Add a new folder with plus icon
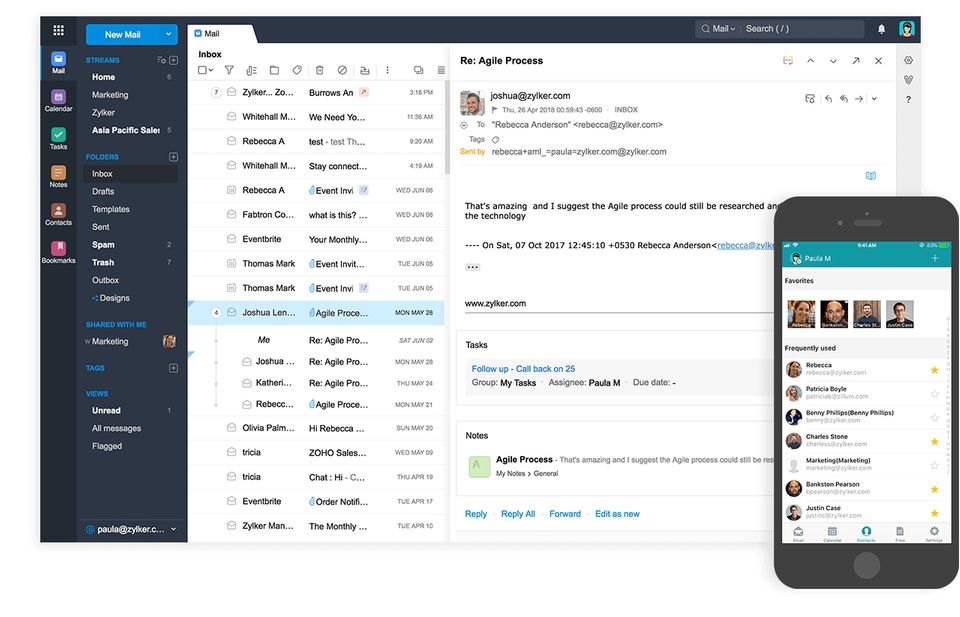 click(173, 157)
